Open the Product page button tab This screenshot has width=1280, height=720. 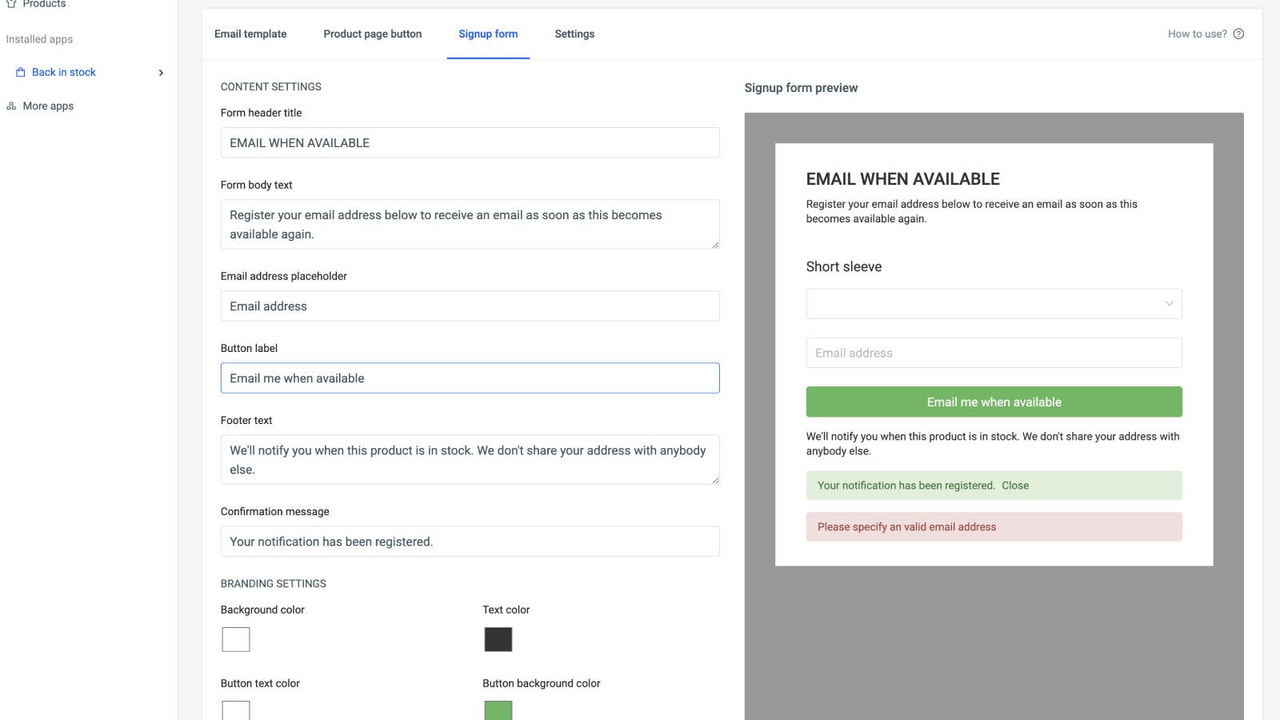click(372, 33)
